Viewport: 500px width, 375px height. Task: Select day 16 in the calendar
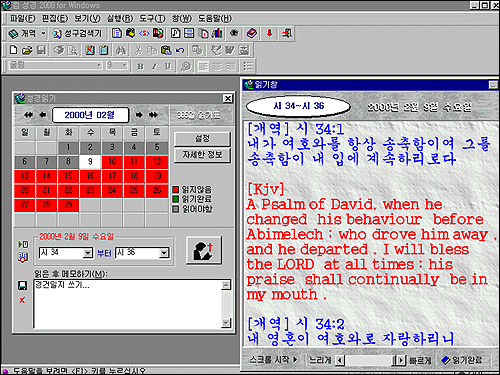pos(90,176)
